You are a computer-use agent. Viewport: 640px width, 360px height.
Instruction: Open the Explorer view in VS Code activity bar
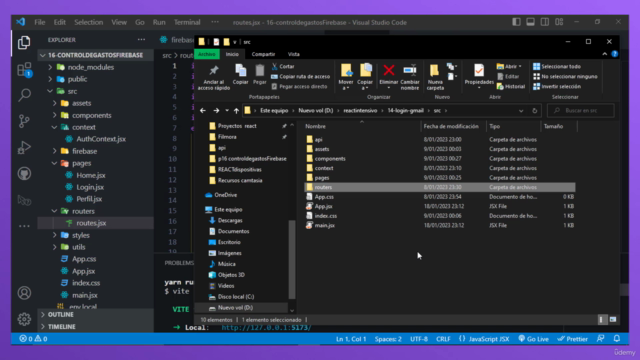tap(24, 42)
